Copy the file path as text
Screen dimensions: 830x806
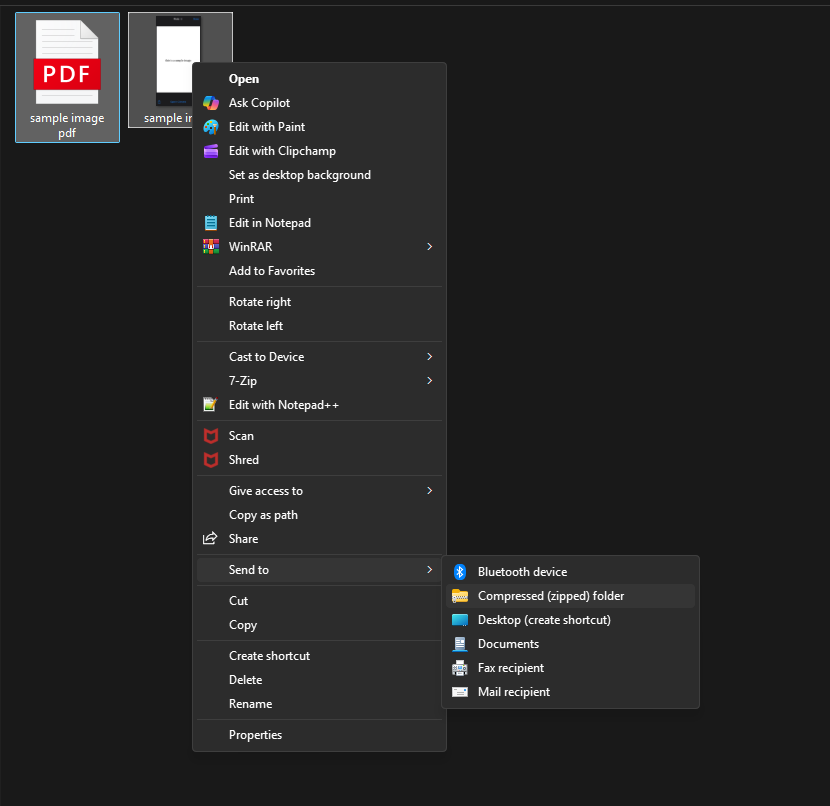pos(263,514)
